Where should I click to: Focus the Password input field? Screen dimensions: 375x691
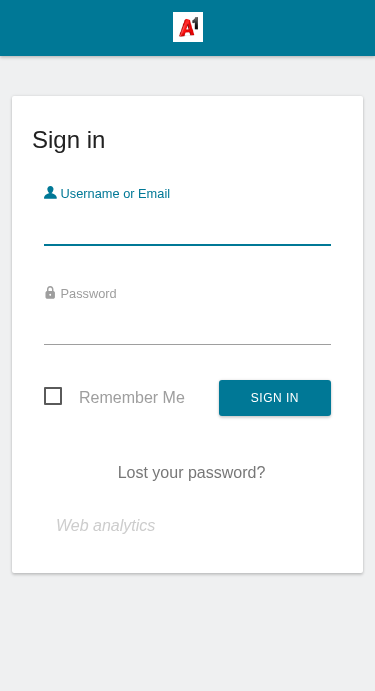(x=187, y=327)
